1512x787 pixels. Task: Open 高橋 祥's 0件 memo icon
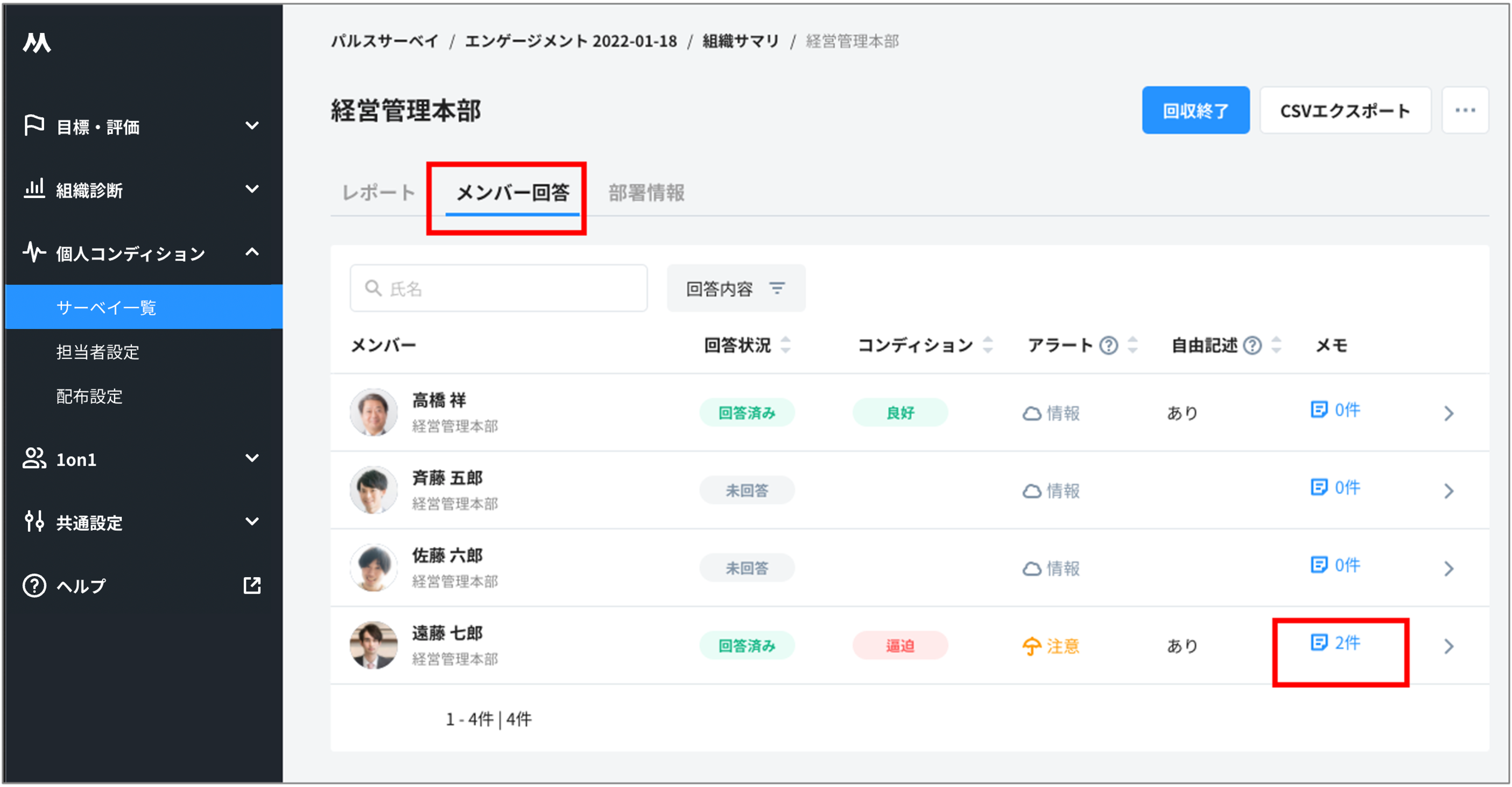pos(1319,410)
